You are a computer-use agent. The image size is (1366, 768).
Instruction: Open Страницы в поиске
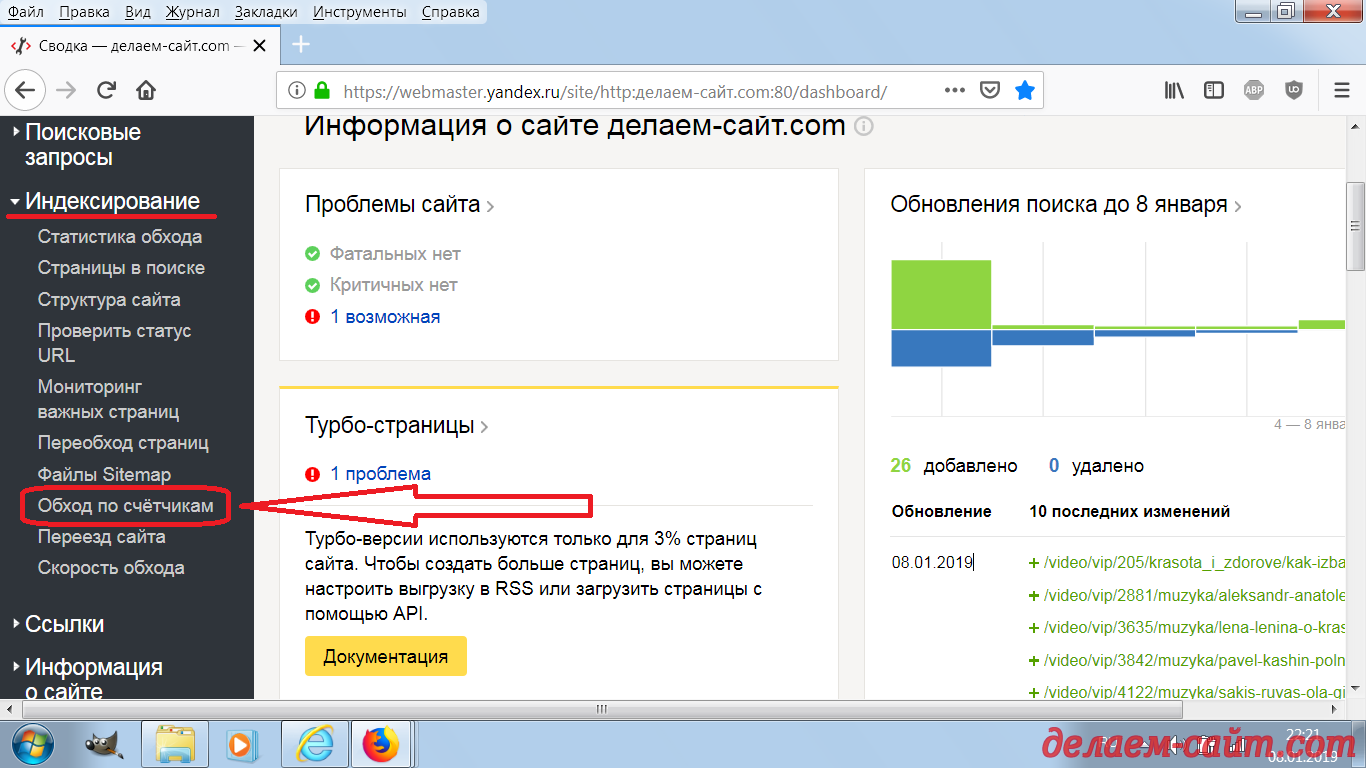click(x=121, y=268)
